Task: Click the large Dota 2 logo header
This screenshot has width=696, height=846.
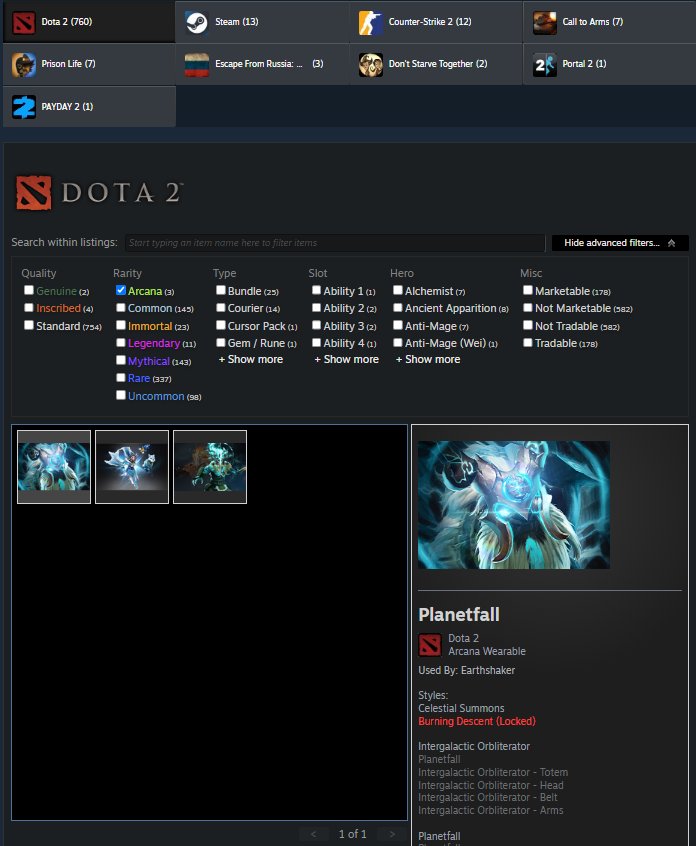Action: [x=100, y=193]
